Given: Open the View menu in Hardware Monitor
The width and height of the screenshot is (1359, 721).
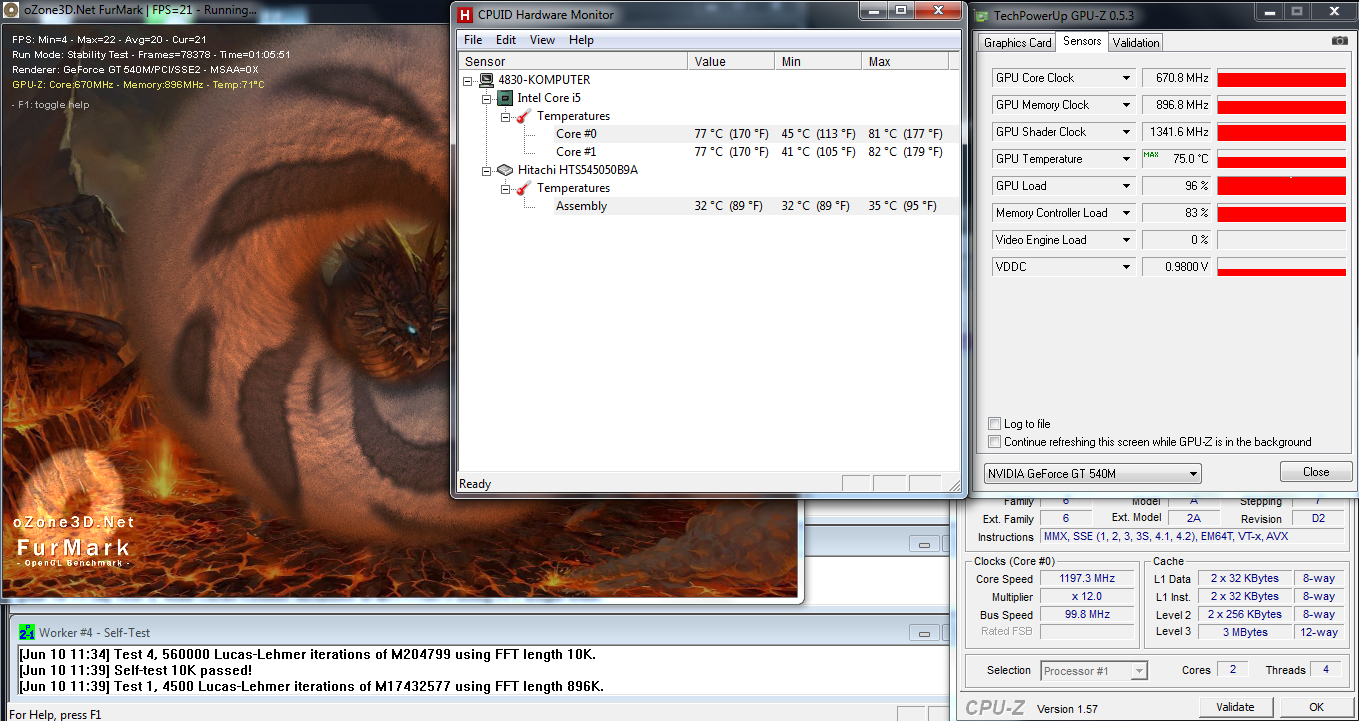Looking at the screenshot, I should coord(542,40).
